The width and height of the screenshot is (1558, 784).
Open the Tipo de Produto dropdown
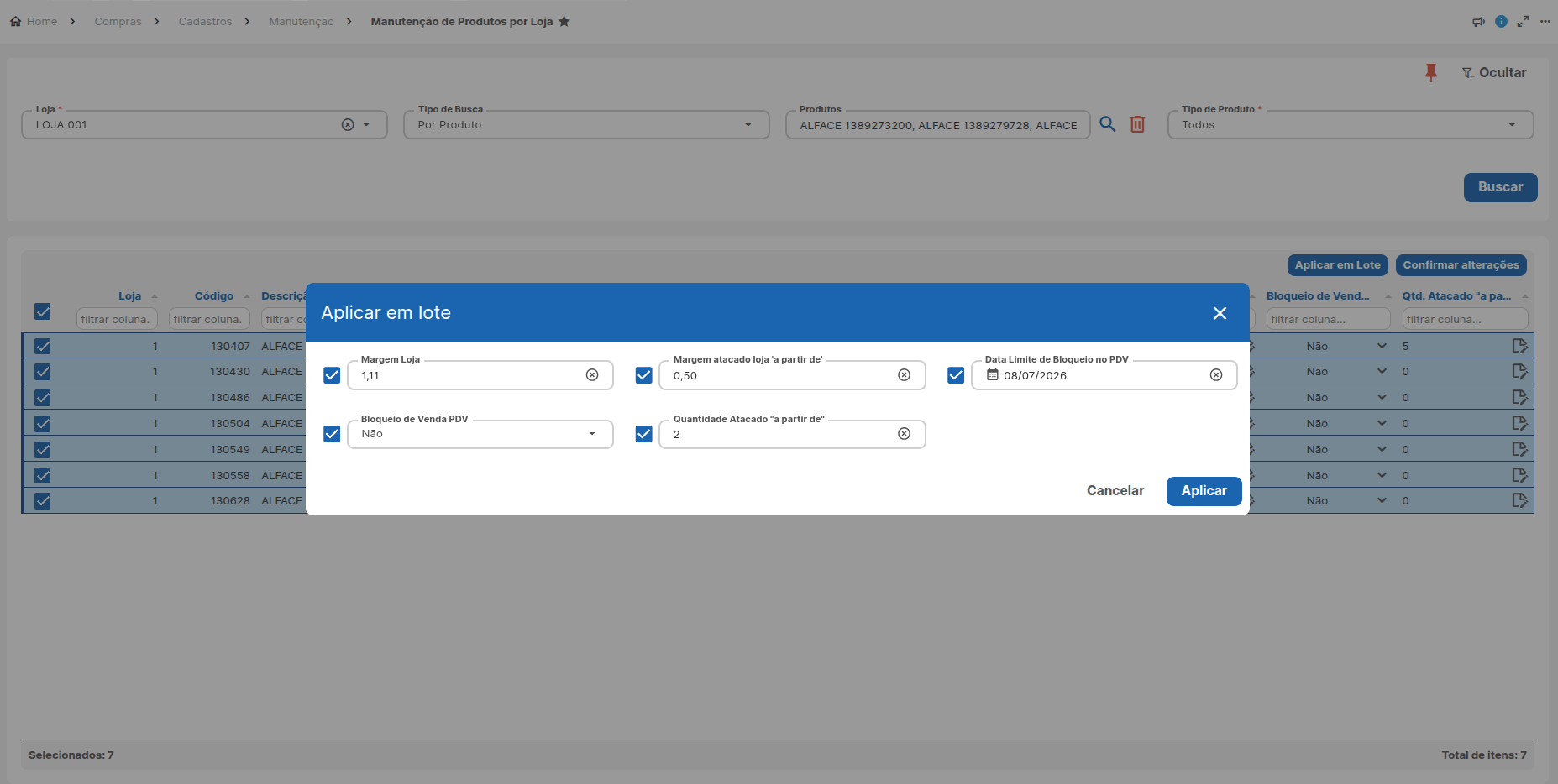pos(1512,125)
